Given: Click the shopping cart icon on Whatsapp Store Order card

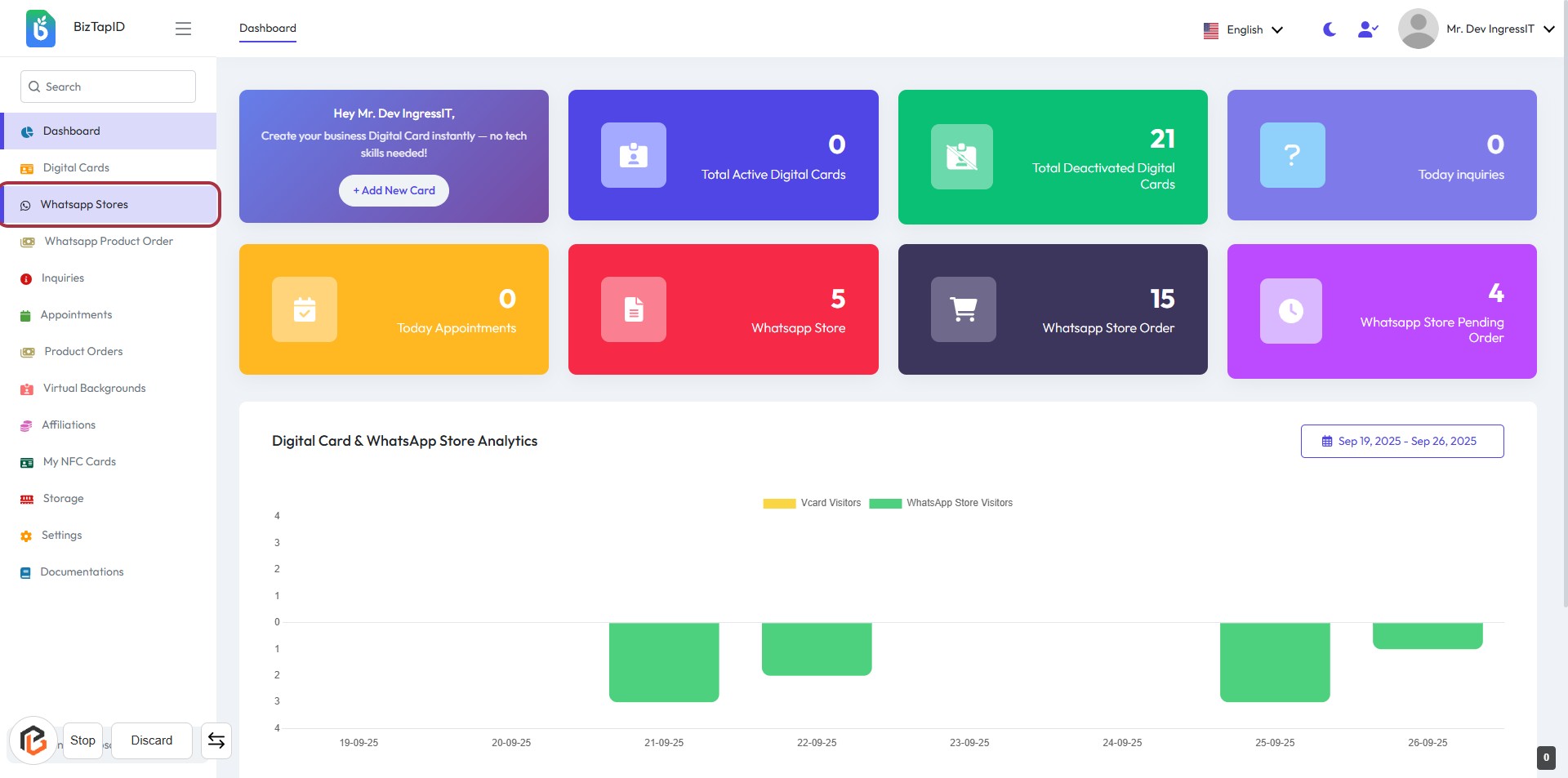Looking at the screenshot, I should (x=963, y=309).
